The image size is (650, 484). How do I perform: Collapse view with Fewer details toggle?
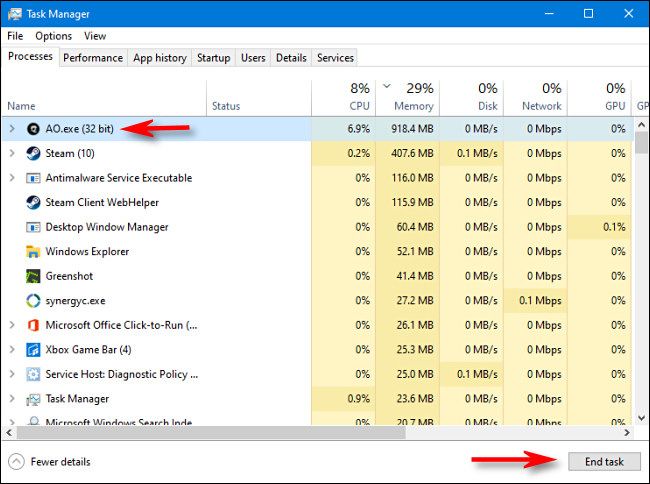point(49,462)
